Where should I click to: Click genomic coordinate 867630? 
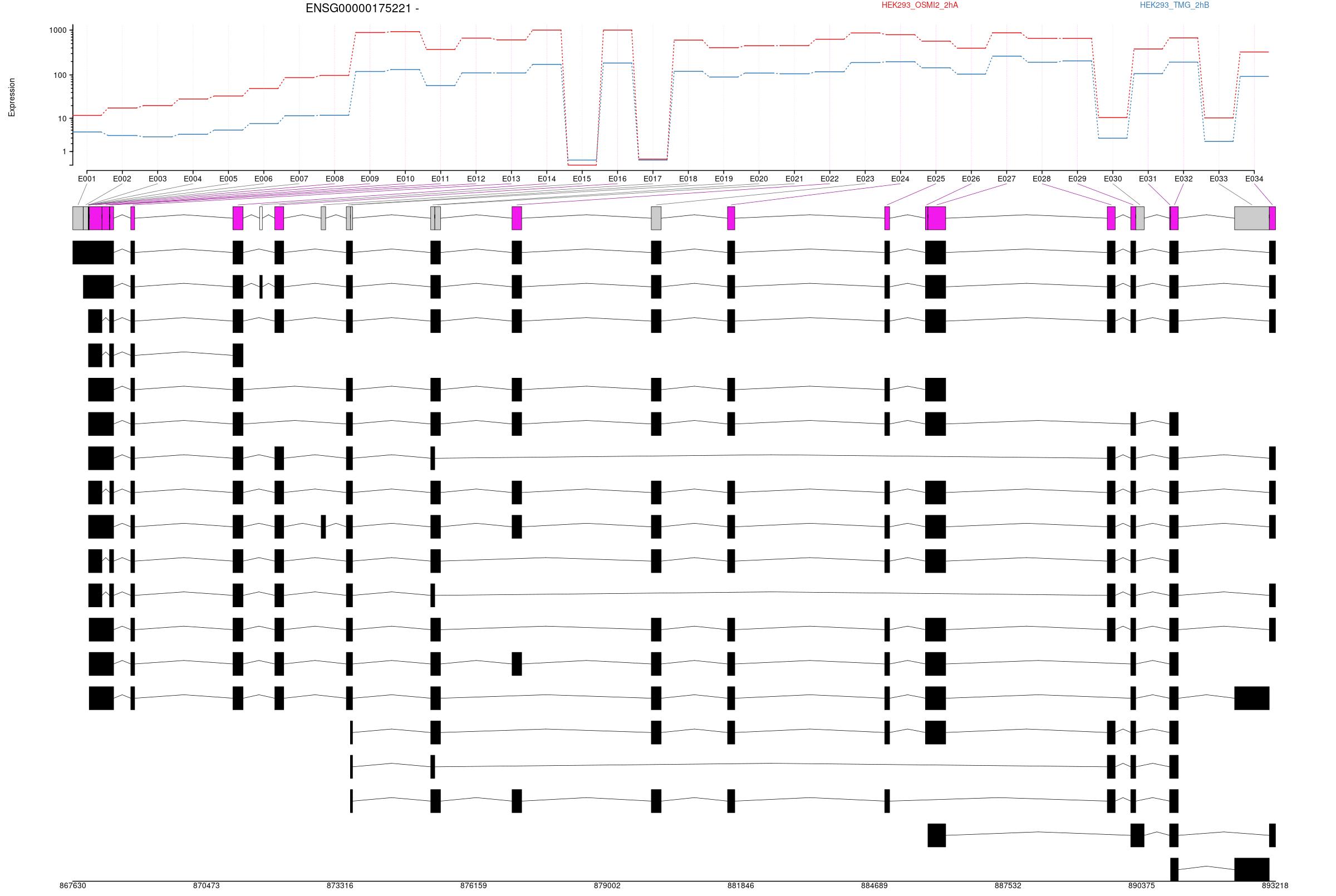pos(72,886)
